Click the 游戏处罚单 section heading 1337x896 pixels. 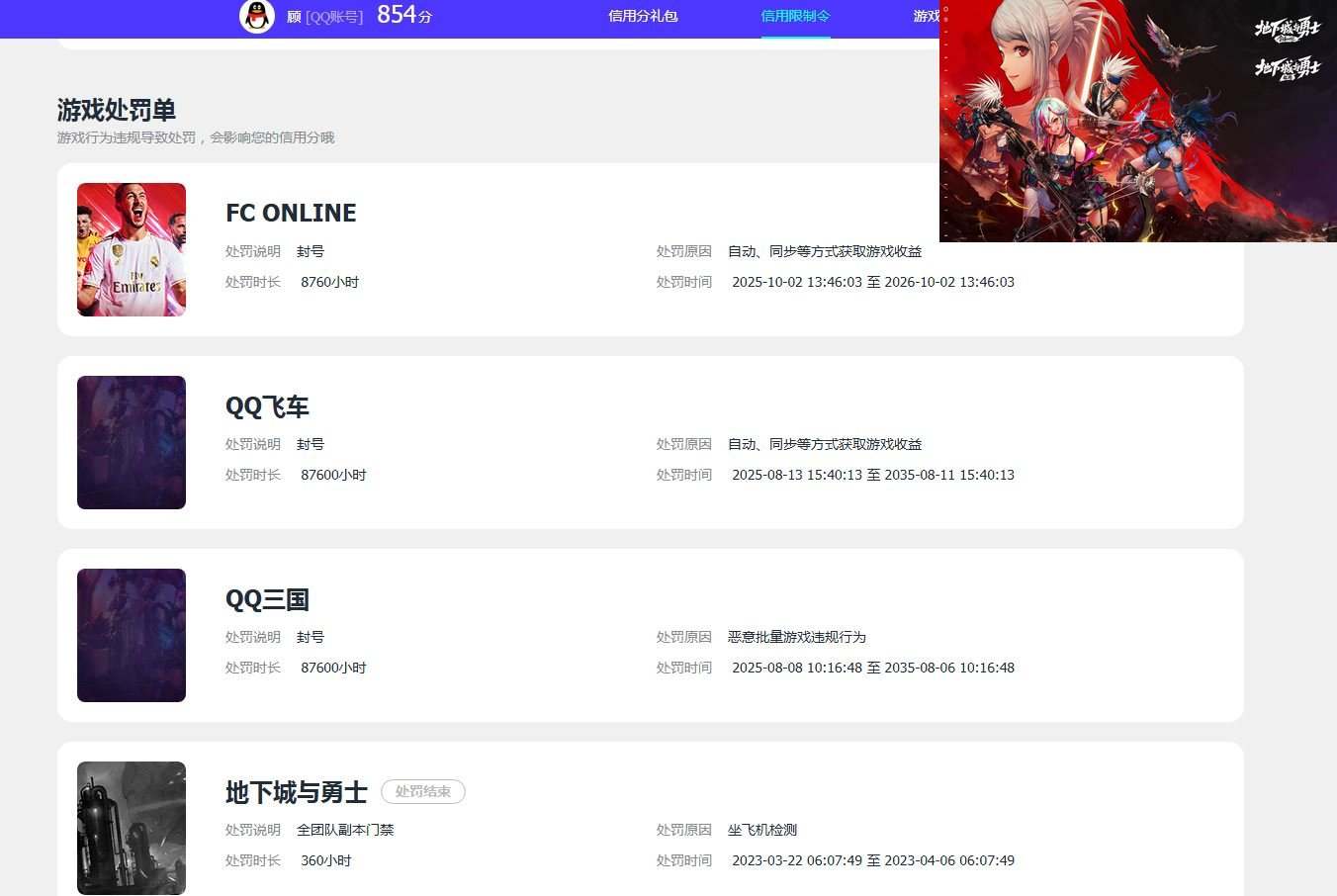pos(117,110)
